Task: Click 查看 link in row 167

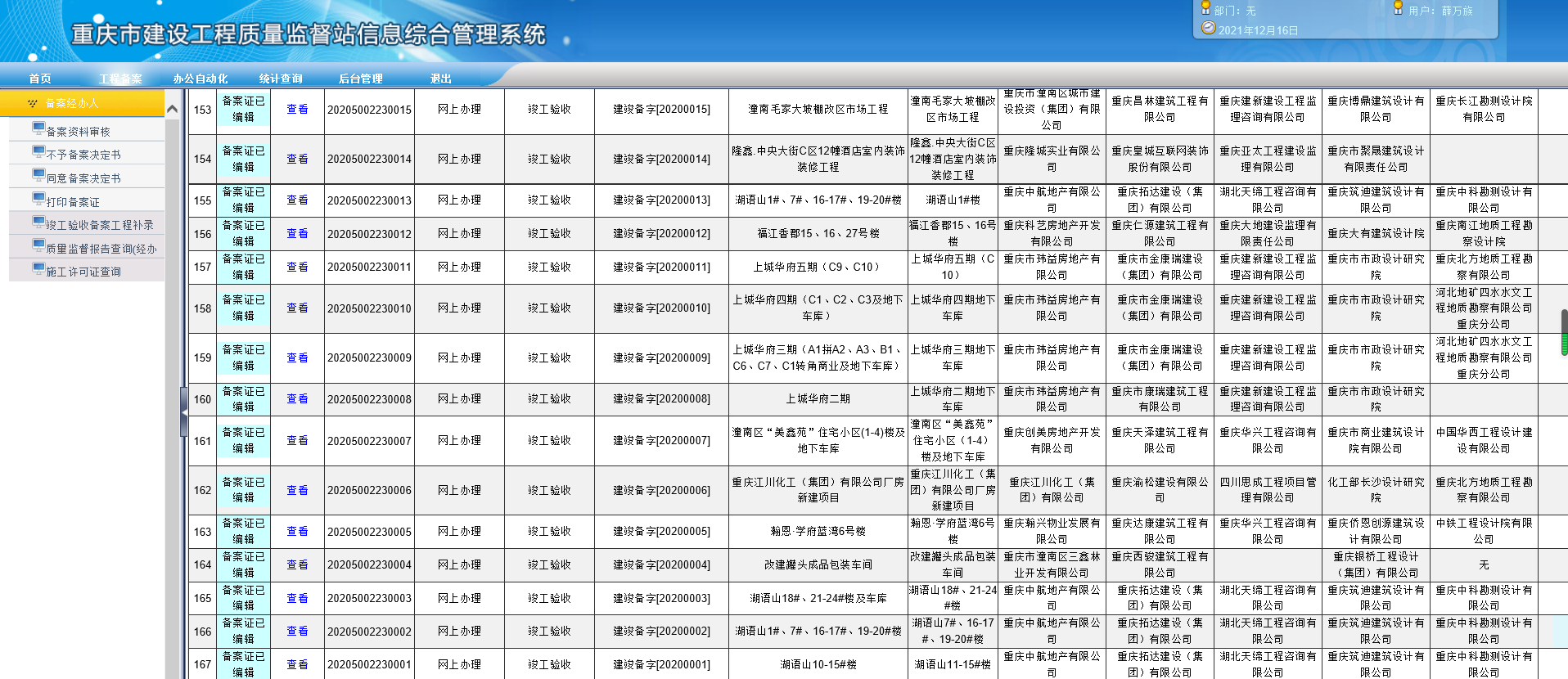Action: (x=297, y=664)
